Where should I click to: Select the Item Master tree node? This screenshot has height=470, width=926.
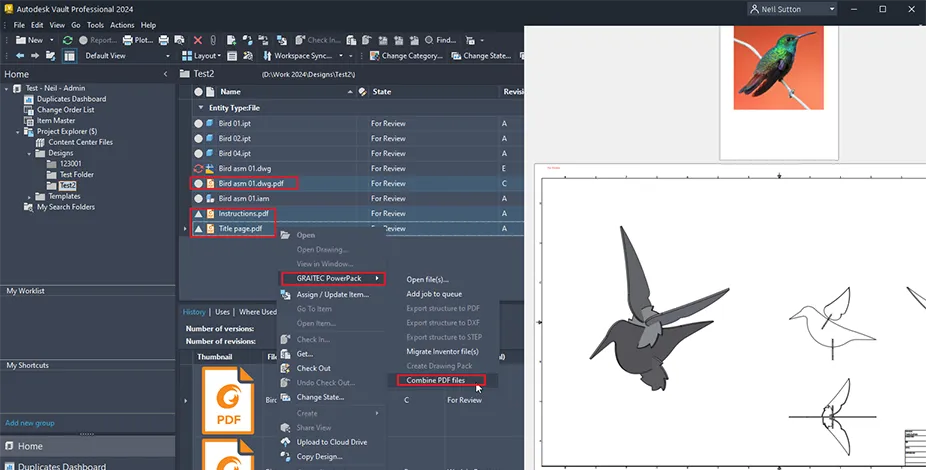point(56,120)
